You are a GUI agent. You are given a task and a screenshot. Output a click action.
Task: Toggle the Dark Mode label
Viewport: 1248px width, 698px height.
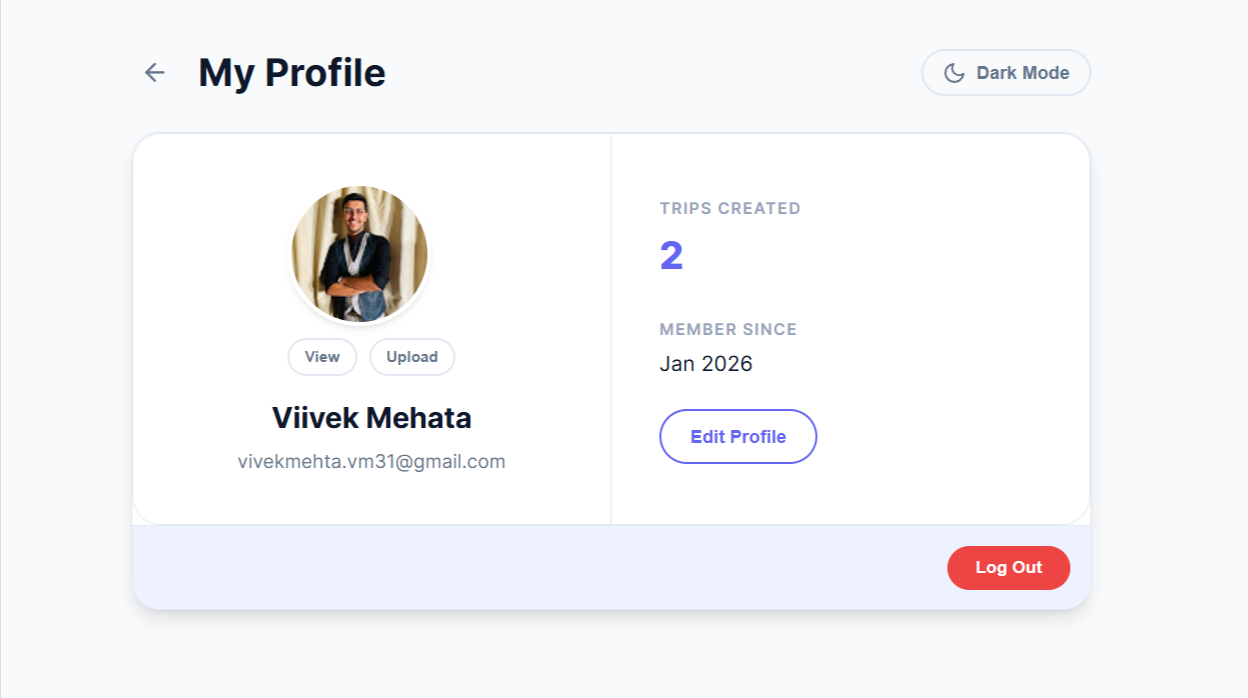click(x=1022, y=73)
